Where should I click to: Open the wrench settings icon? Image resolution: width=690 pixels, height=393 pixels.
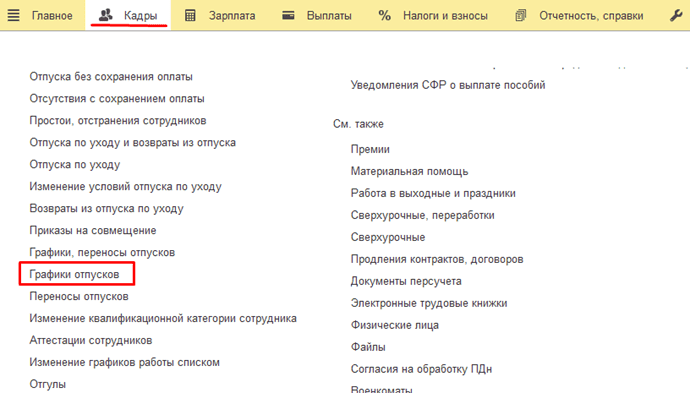click(x=676, y=15)
